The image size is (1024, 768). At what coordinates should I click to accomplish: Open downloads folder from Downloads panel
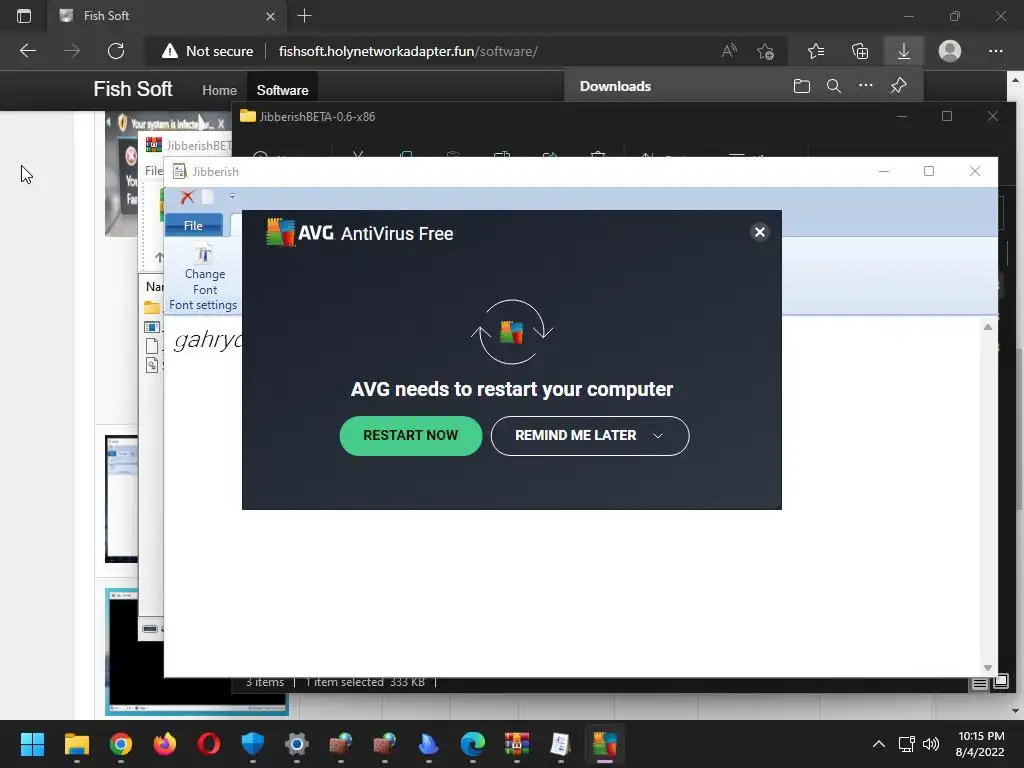coord(802,86)
